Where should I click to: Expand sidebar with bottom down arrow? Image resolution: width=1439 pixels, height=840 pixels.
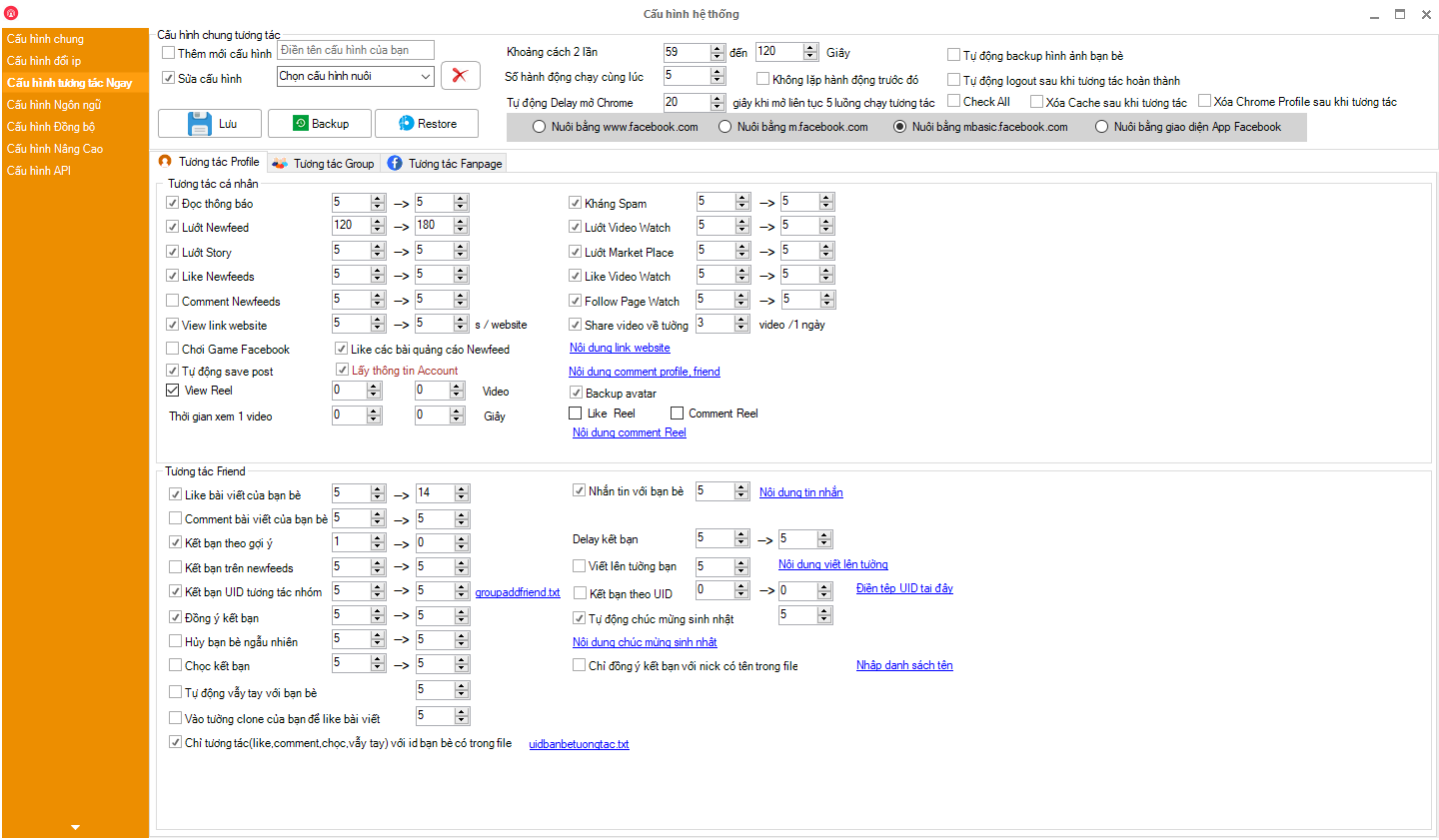click(x=75, y=827)
